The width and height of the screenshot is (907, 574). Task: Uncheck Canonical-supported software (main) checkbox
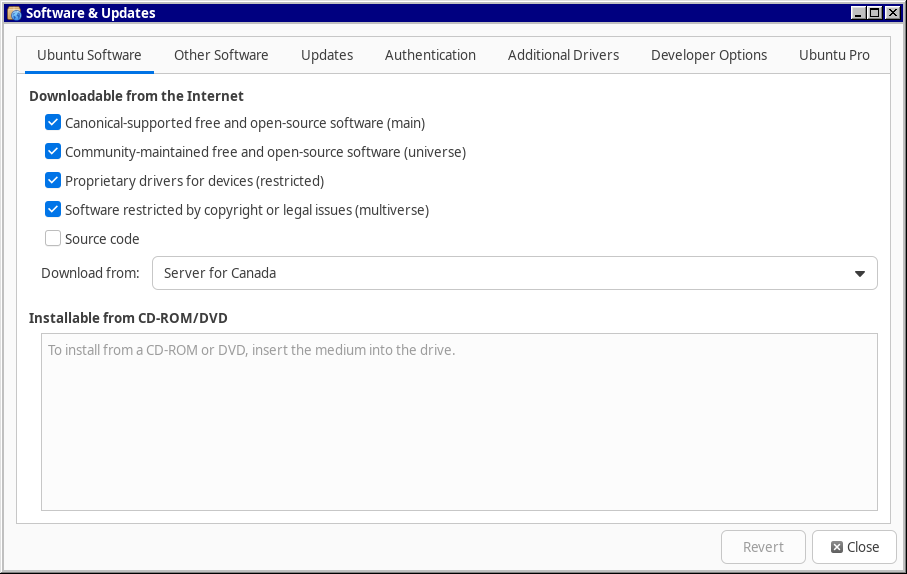point(53,123)
